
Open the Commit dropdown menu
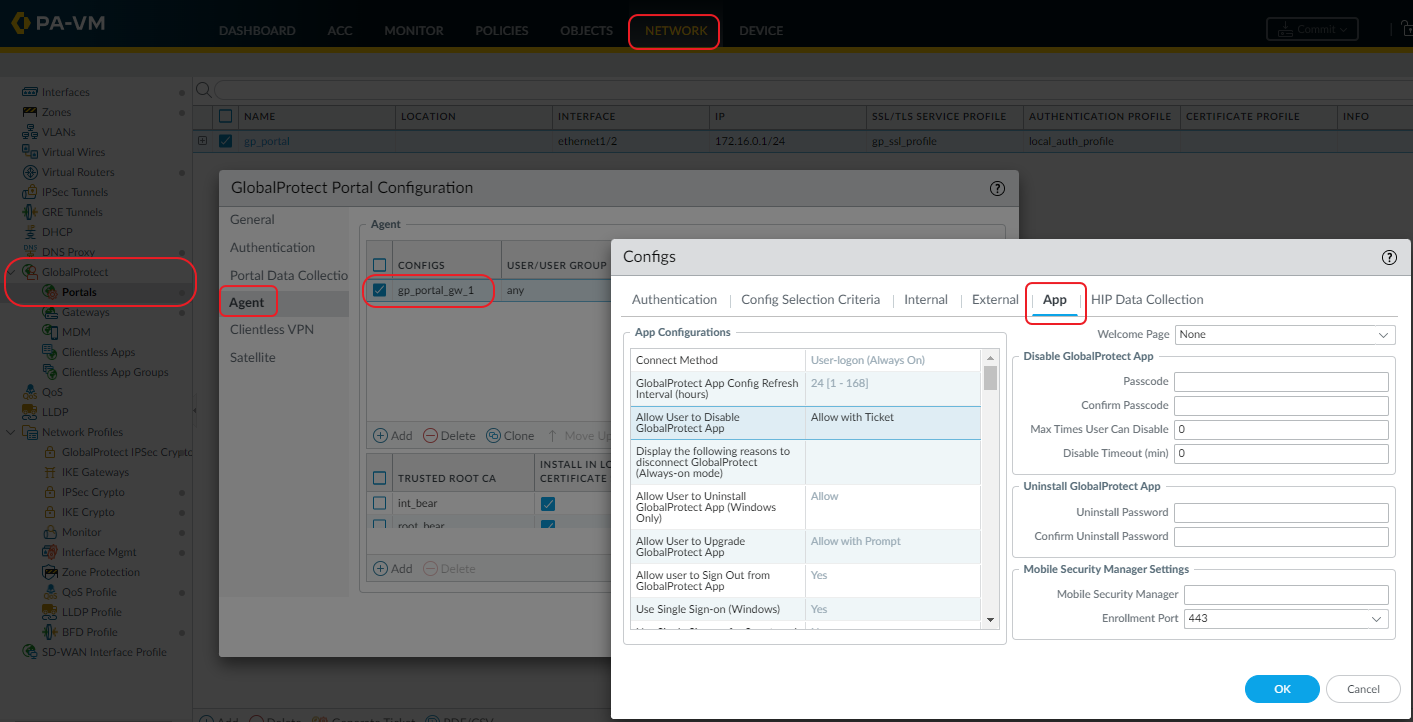1312,30
